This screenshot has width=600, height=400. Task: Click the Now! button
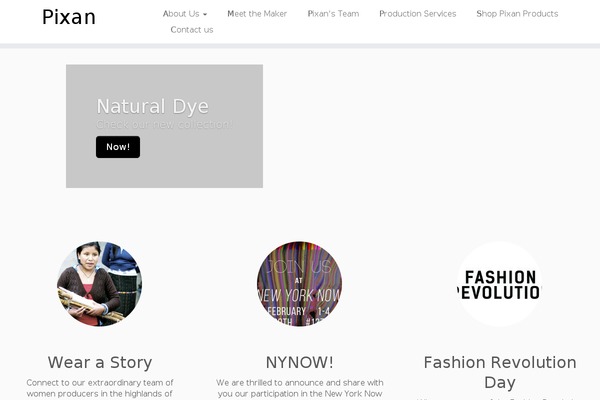point(118,147)
